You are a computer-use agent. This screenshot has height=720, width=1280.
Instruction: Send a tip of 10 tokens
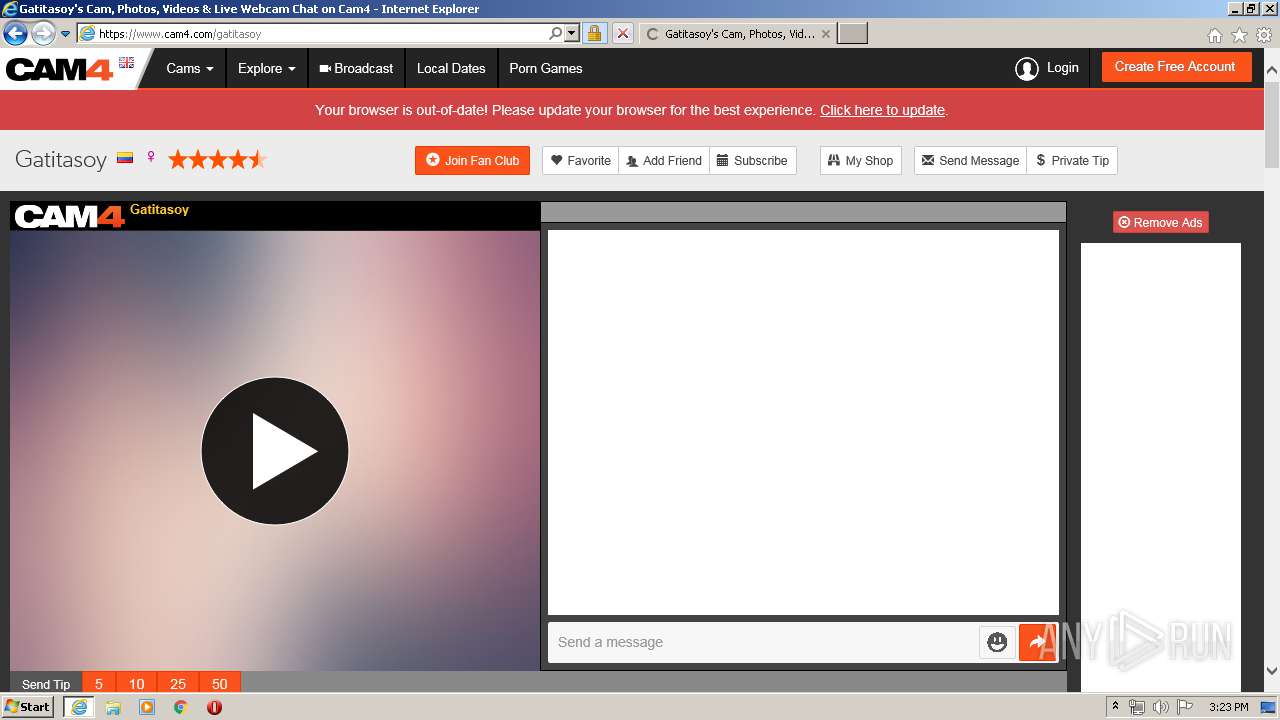[x=137, y=684]
